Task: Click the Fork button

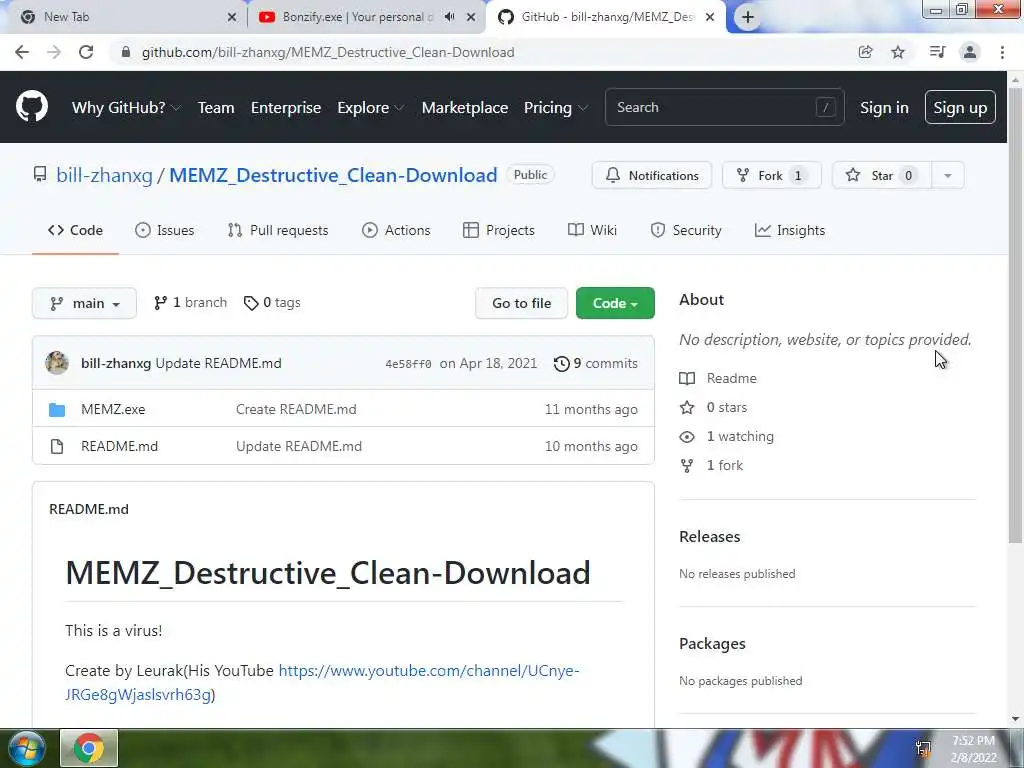Action: point(771,175)
